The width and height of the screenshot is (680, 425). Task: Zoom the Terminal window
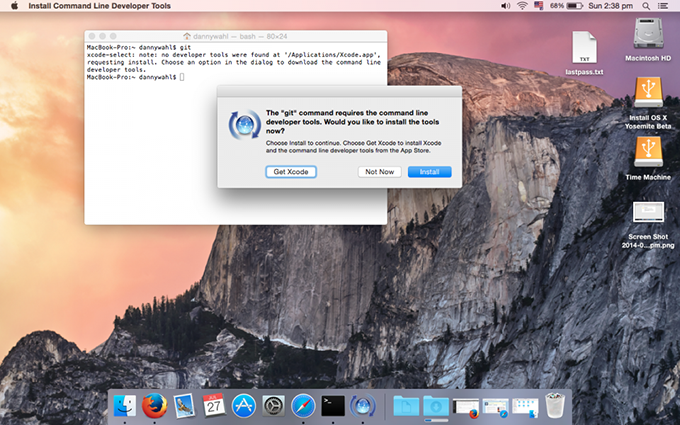[113, 36]
